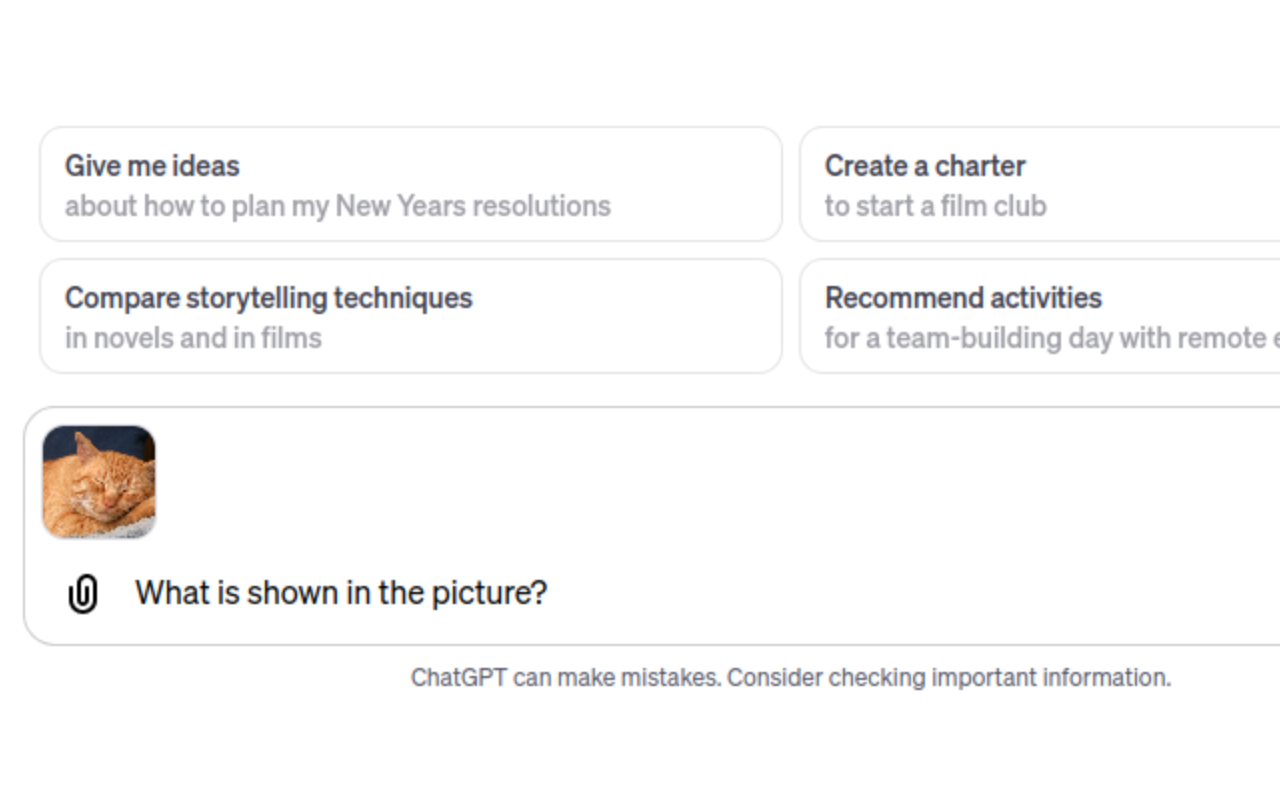The width and height of the screenshot is (1280, 800).
Task: Click the "Consider checking important information" sentence
Action: click(948, 678)
